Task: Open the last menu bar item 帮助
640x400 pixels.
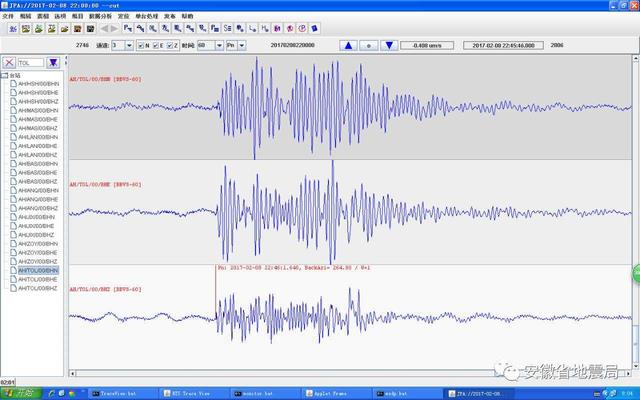Action: tap(187, 16)
